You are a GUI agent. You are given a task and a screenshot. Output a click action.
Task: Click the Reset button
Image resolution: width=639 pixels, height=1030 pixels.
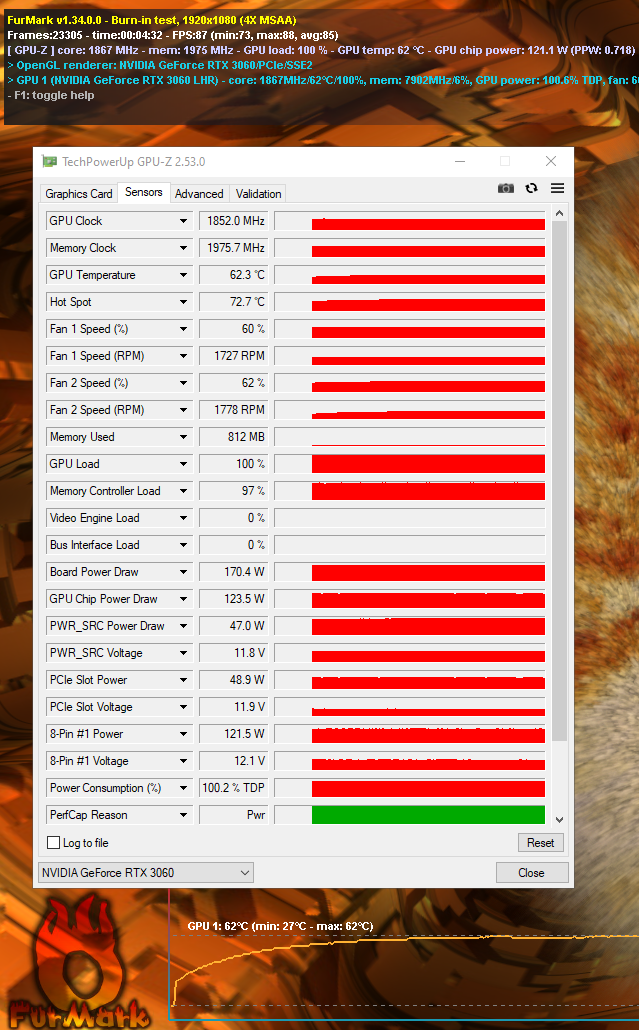click(540, 843)
